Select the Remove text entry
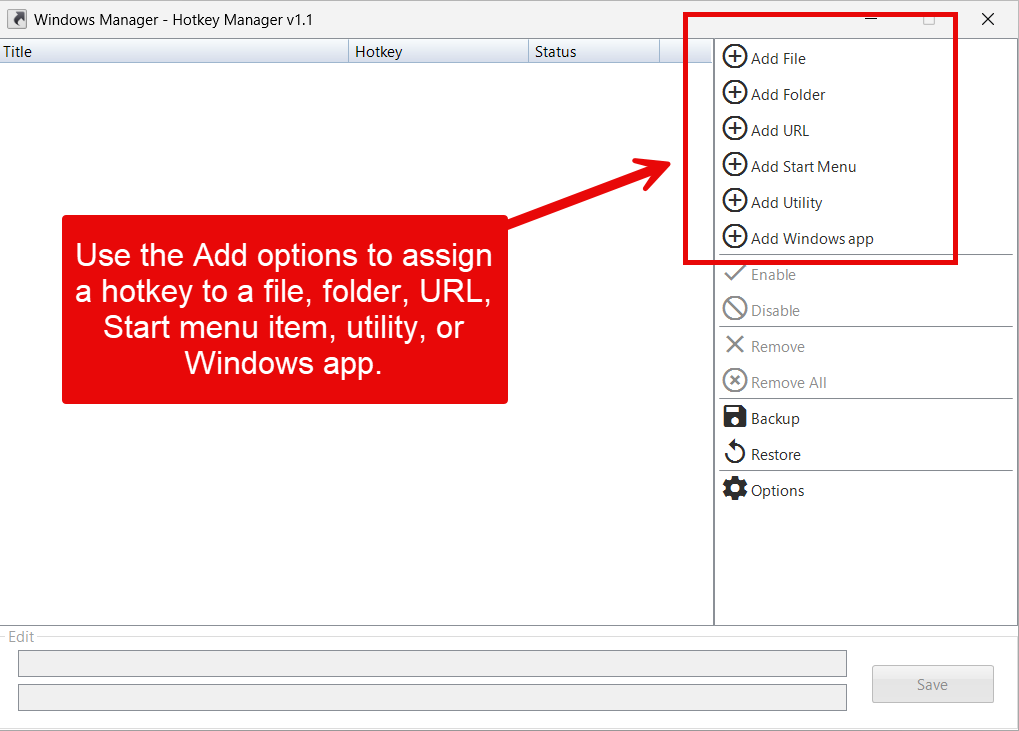The image size is (1019, 731). pos(777,347)
